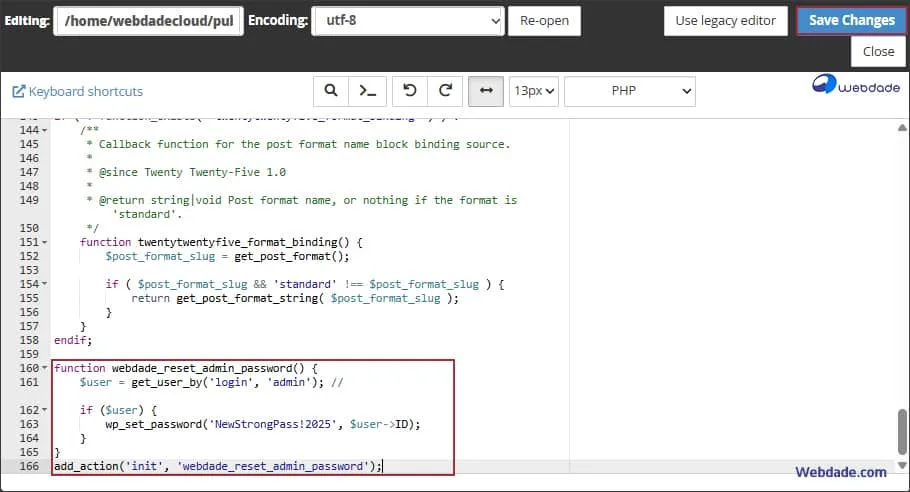The width and height of the screenshot is (910, 492).
Task: Click the terminal command prompt icon
Action: (368, 91)
